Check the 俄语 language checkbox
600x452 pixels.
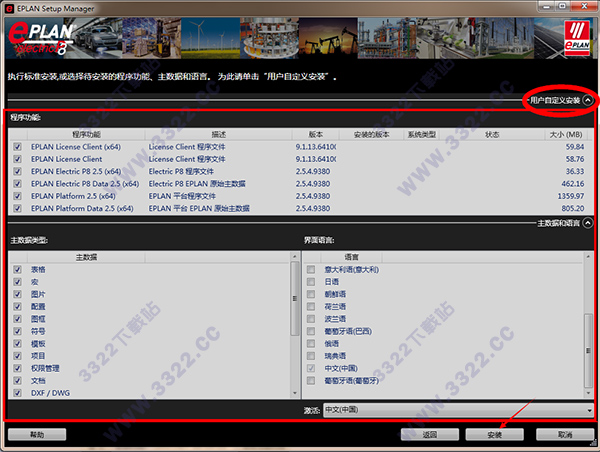click(x=311, y=343)
